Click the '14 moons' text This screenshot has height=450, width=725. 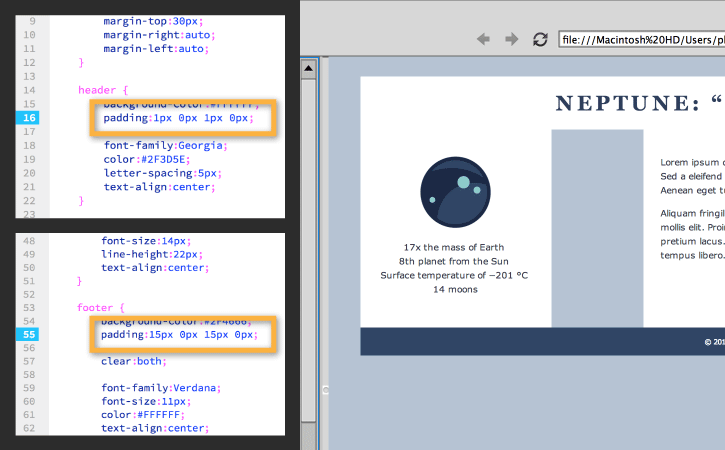point(455,290)
